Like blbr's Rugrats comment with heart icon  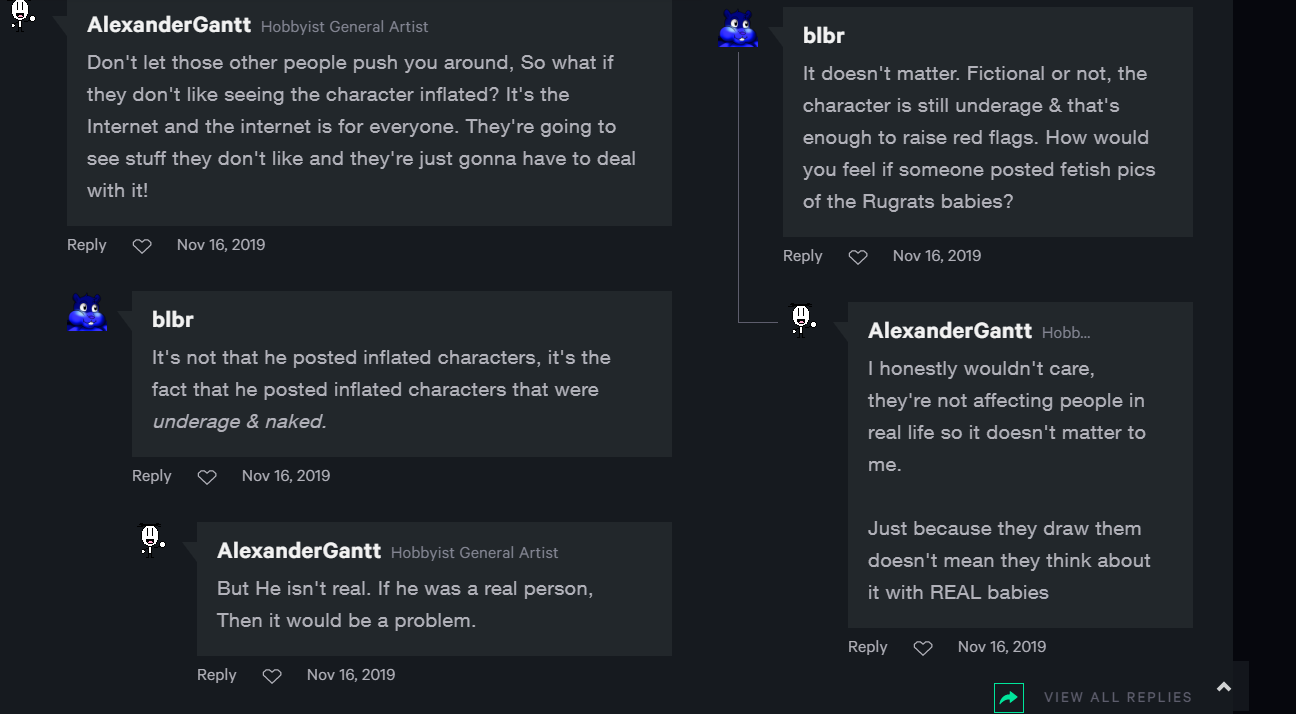point(858,257)
